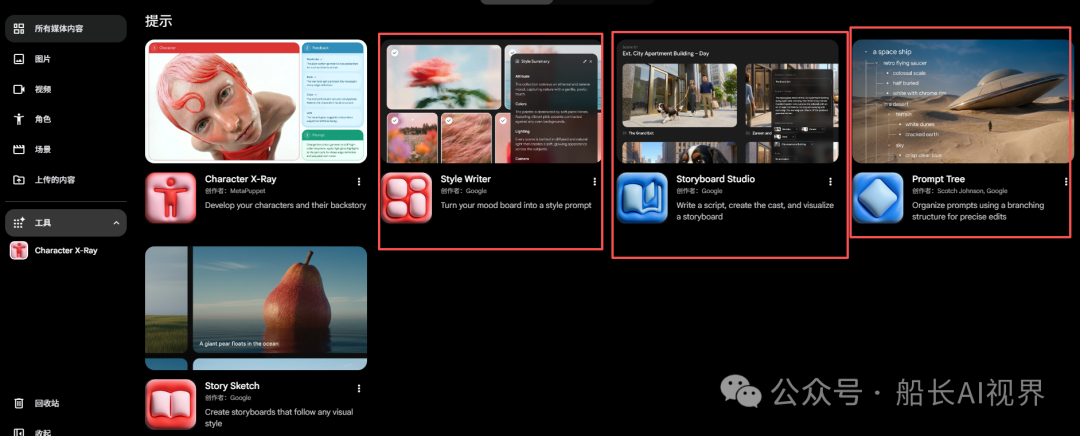
Task: Click the 提示 section heading
Action: tap(158, 21)
